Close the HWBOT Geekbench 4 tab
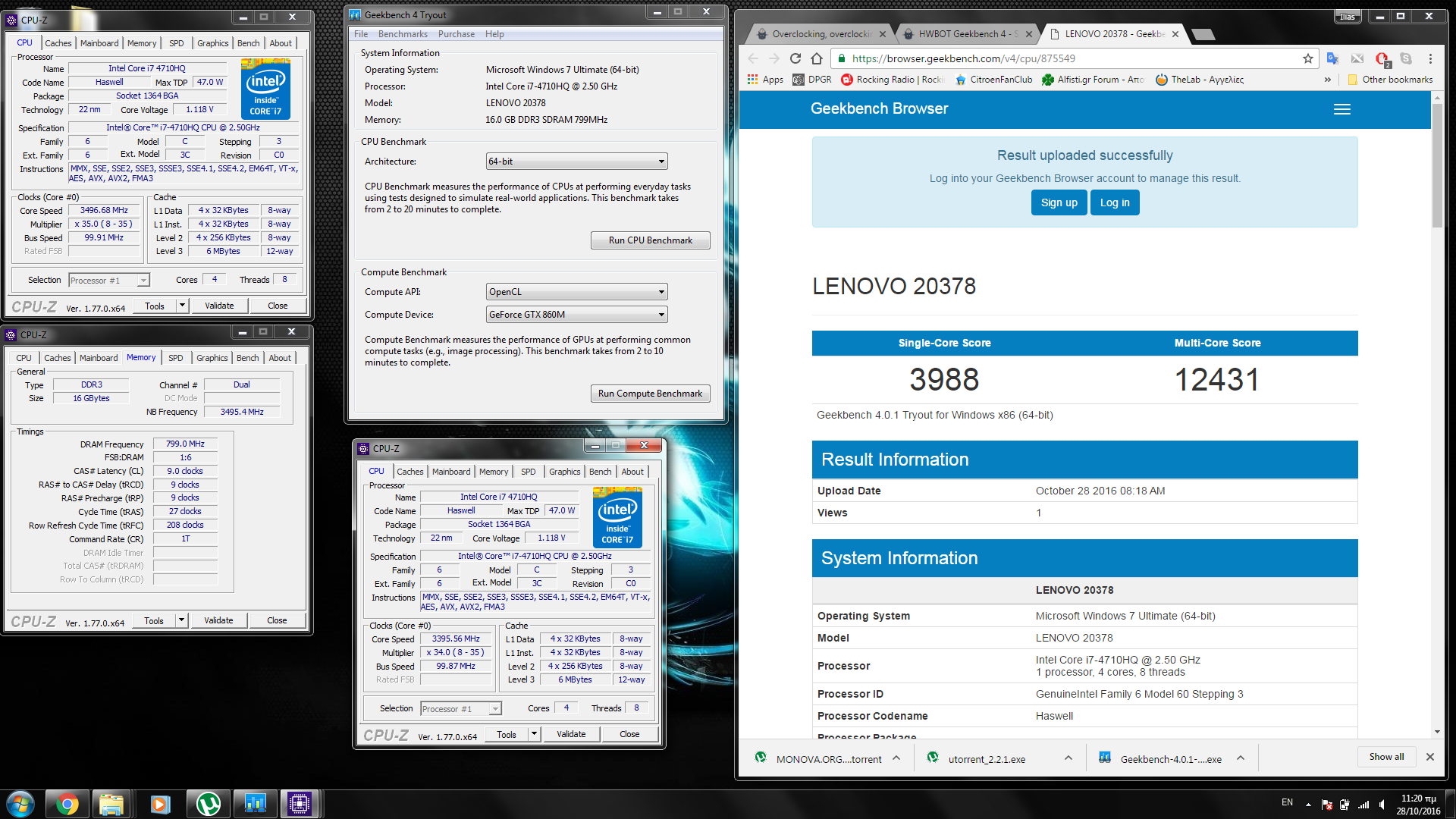Viewport: 1456px width, 819px height. click(1029, 34)
